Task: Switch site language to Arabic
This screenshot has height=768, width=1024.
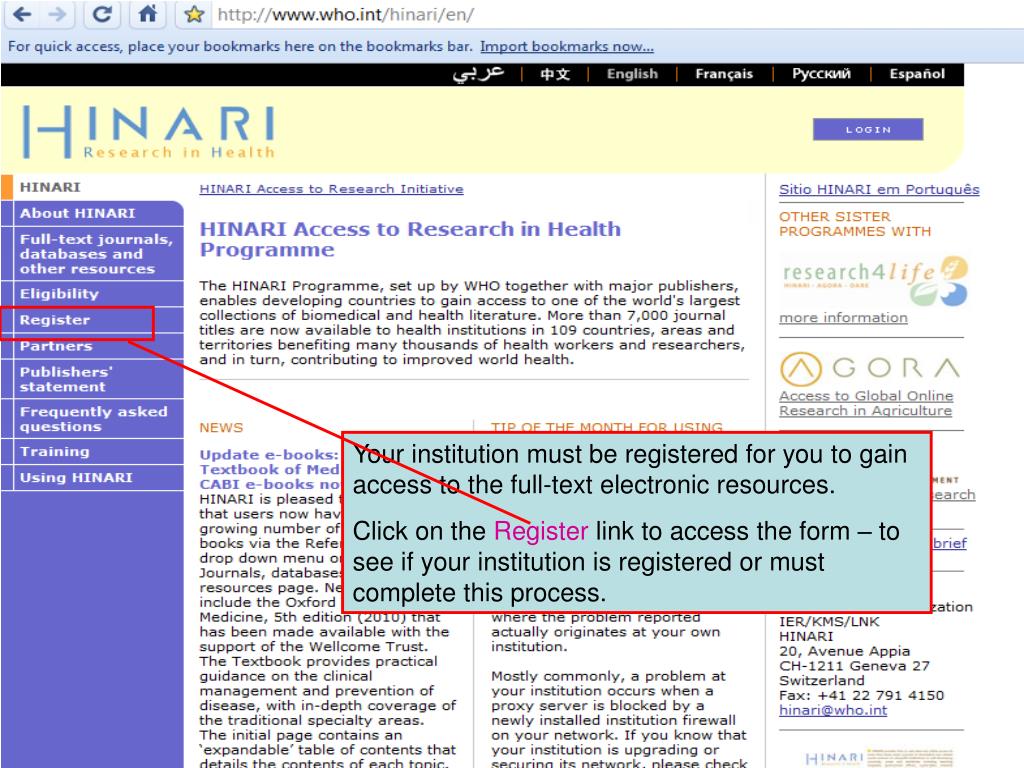Action: [x=479, y=74]
